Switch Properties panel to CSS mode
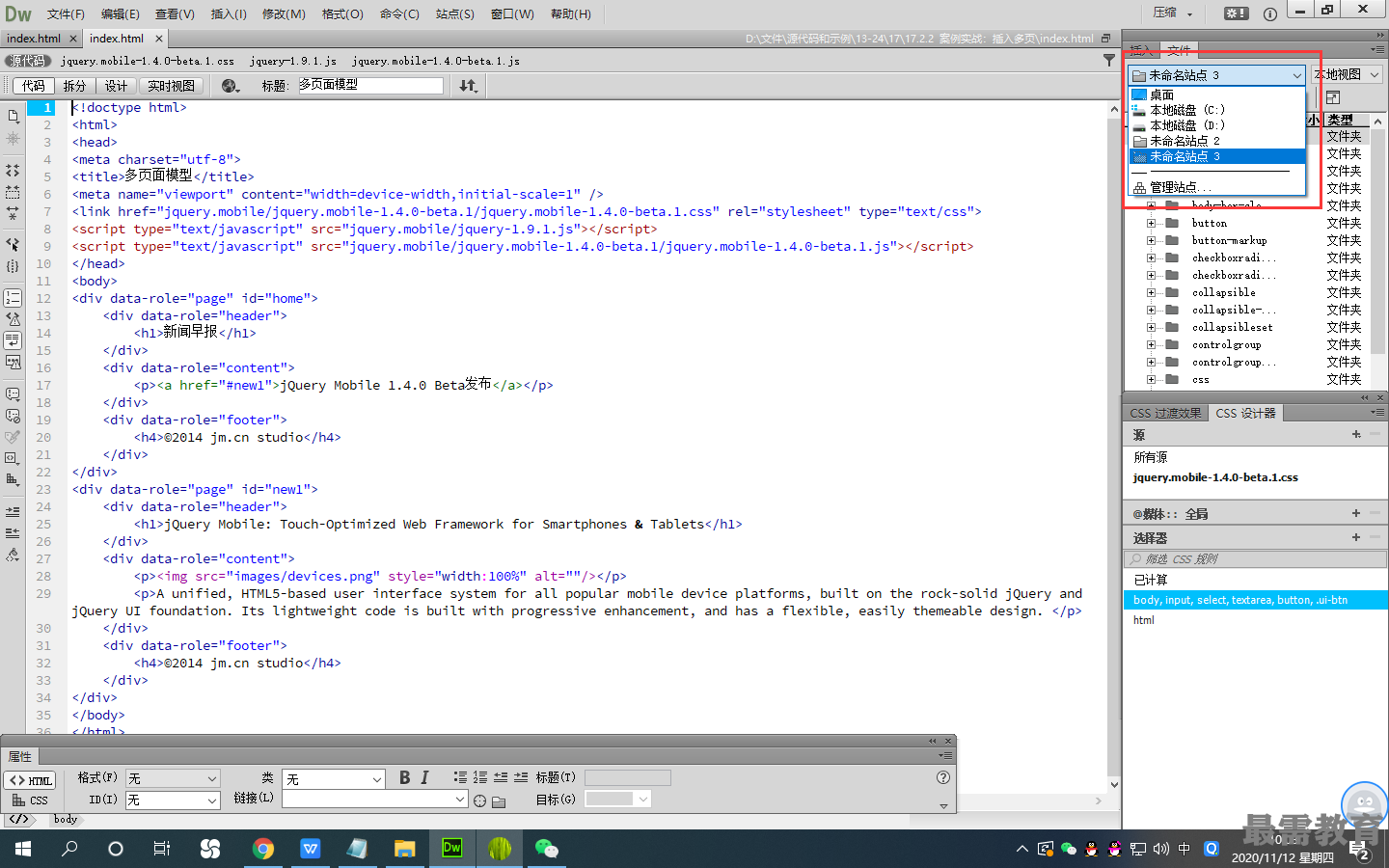Viewport: 1389px width, 868px height. (30, 800)
